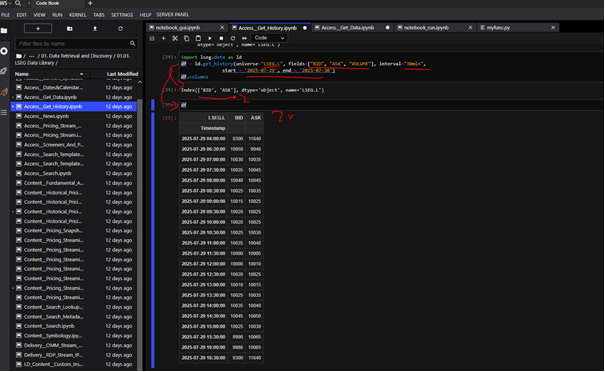Viewport: 605px width, 372px height.
Task: Open Access__Screeners_And_P... notebook
Action: 73,145
